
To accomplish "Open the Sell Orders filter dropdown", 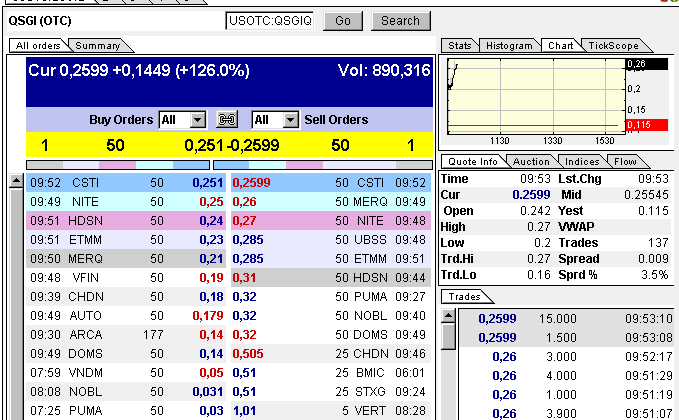I will tap(290, 120).
